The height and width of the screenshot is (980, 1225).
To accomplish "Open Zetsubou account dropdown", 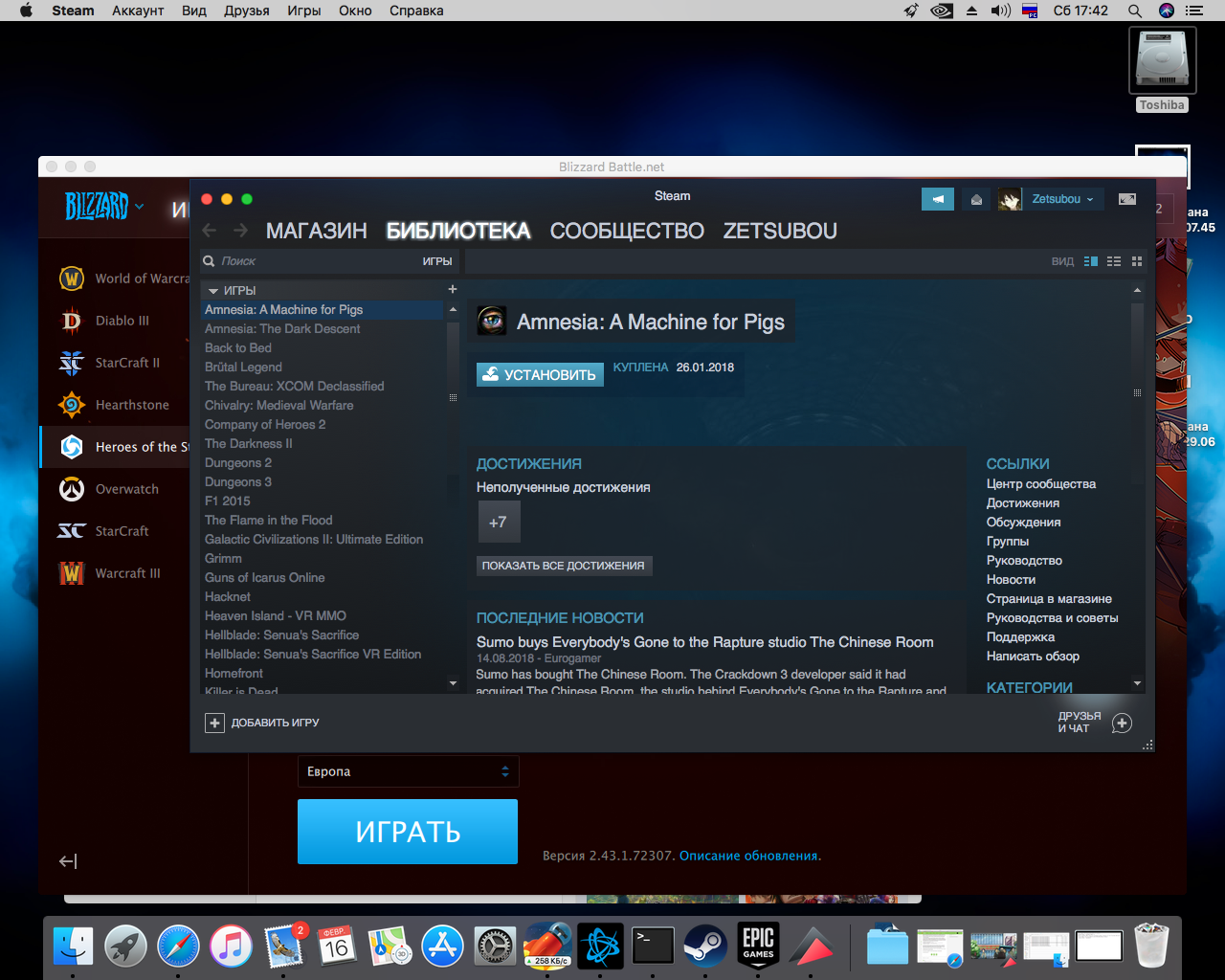I will 1062,199.
